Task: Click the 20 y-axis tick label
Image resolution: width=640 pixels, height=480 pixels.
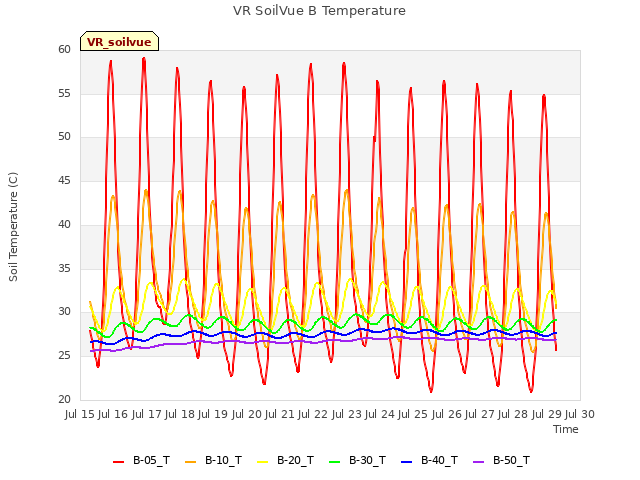Action: pos(64,400)
